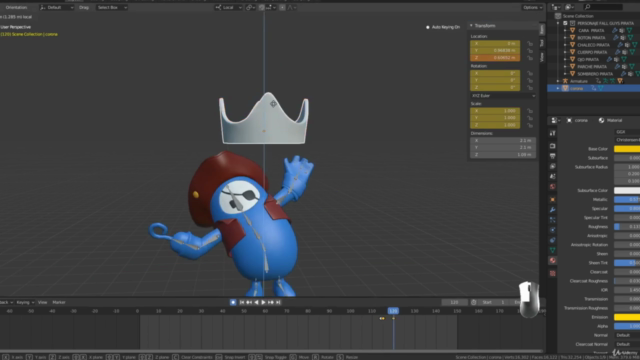
Task: Open the outliner filter dropdown
Action: coord(570,7)
